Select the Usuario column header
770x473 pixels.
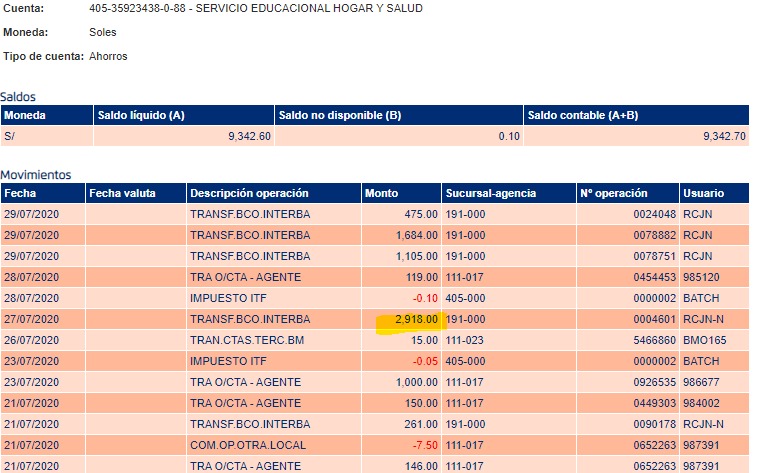[703, 193]
